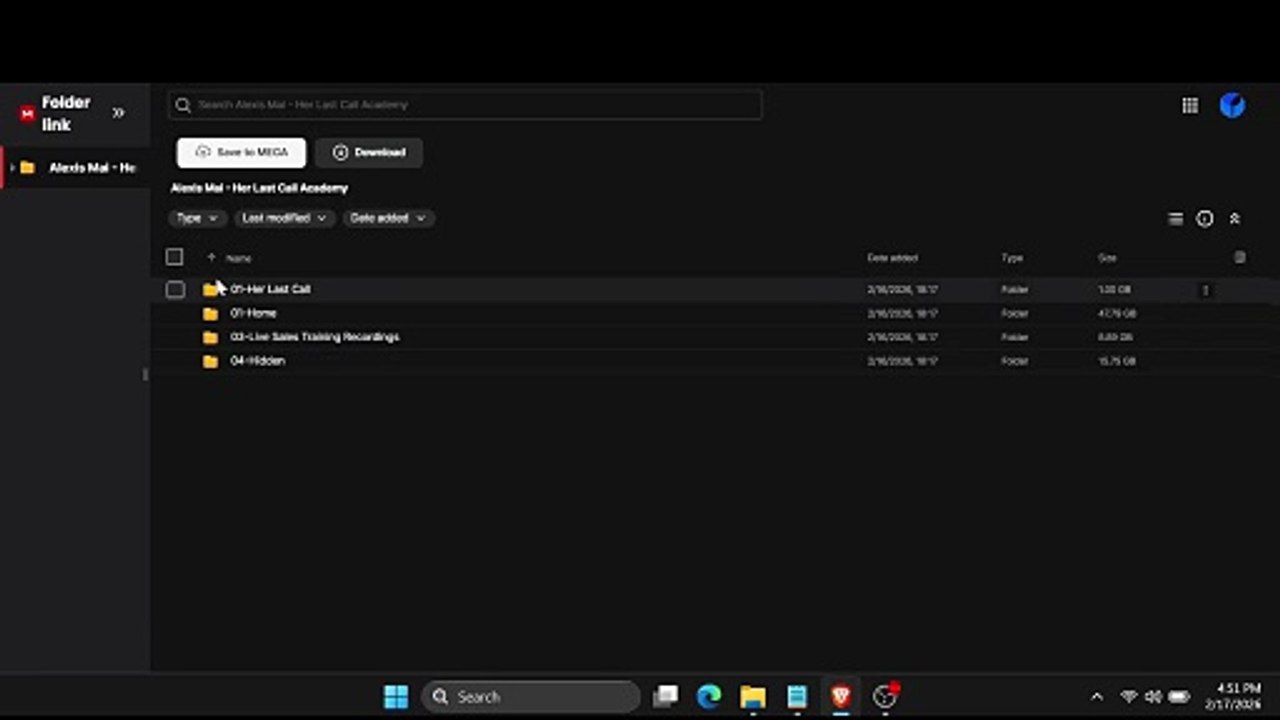The height and width of the screenshot is (720, 1280).
Task: Open the Last modified filter dropdown
Action: (x=284, y=218)
